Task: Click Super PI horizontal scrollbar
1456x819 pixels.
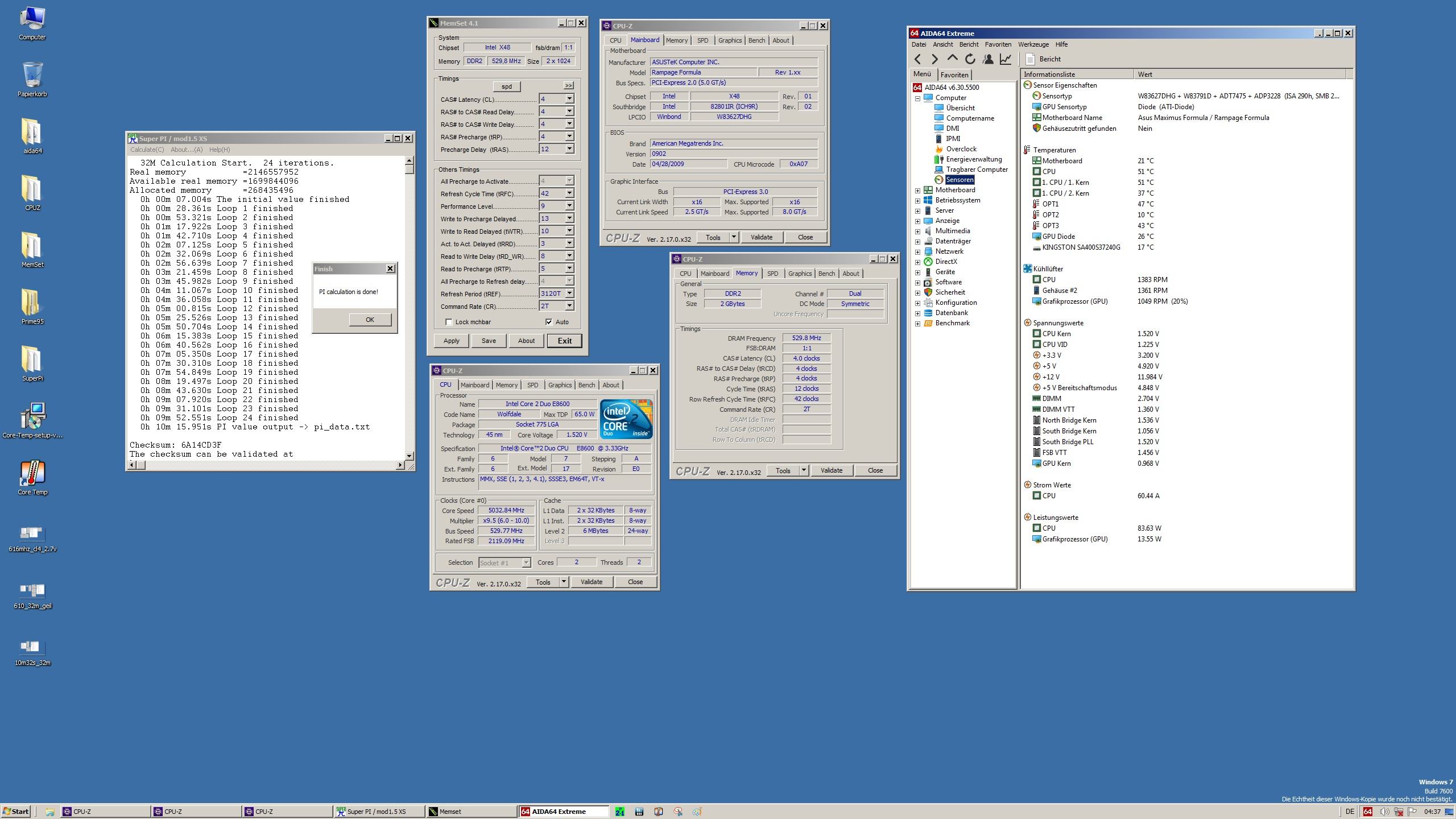Action: click(x=267, y=465)
